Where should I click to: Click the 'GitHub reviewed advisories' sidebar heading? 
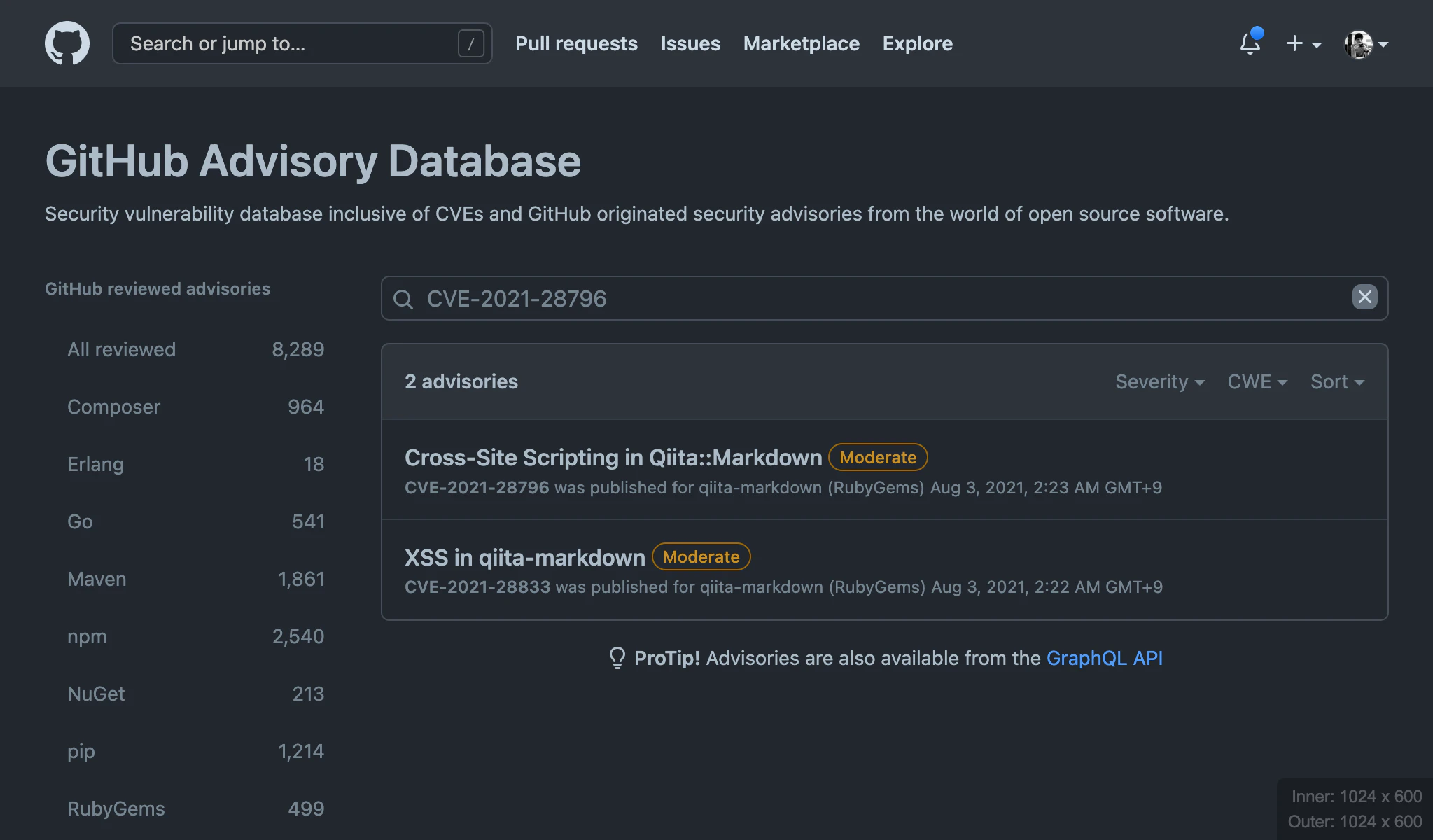coord(158,288)
